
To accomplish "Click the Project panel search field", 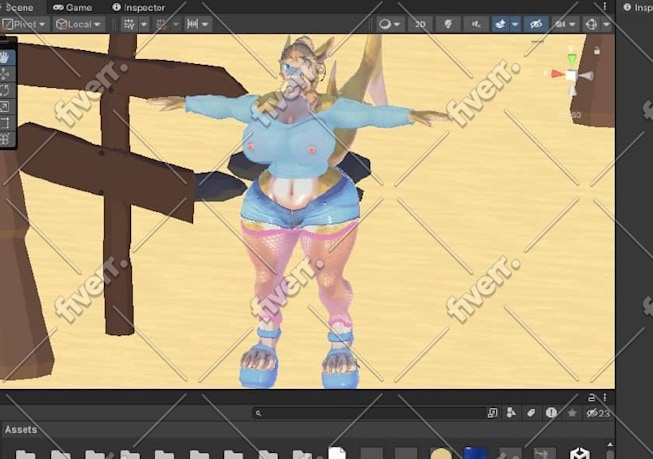I will tap(369, 413).
